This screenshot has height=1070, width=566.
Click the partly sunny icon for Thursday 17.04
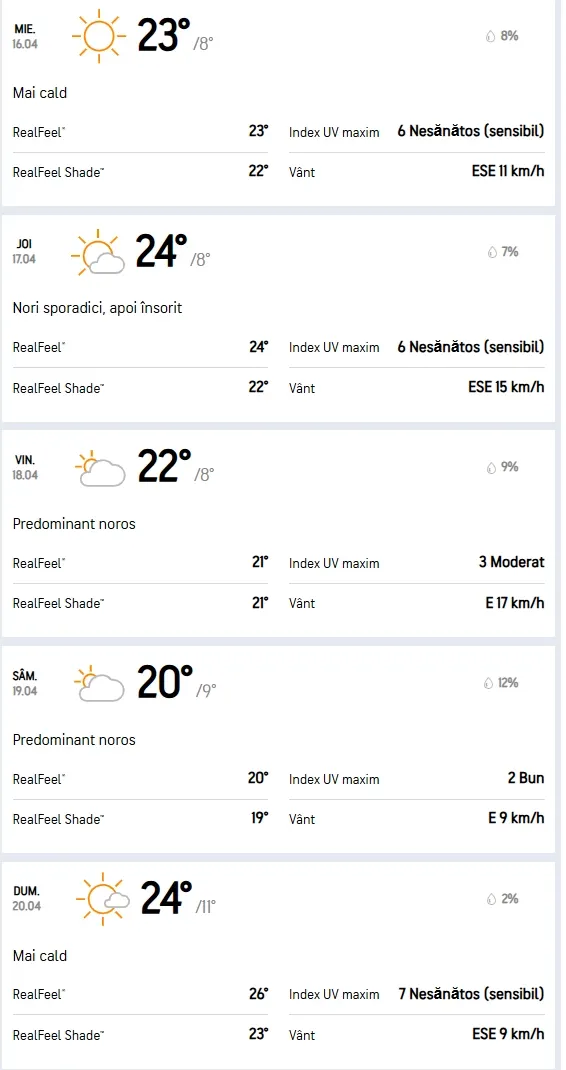pos(98,252)
